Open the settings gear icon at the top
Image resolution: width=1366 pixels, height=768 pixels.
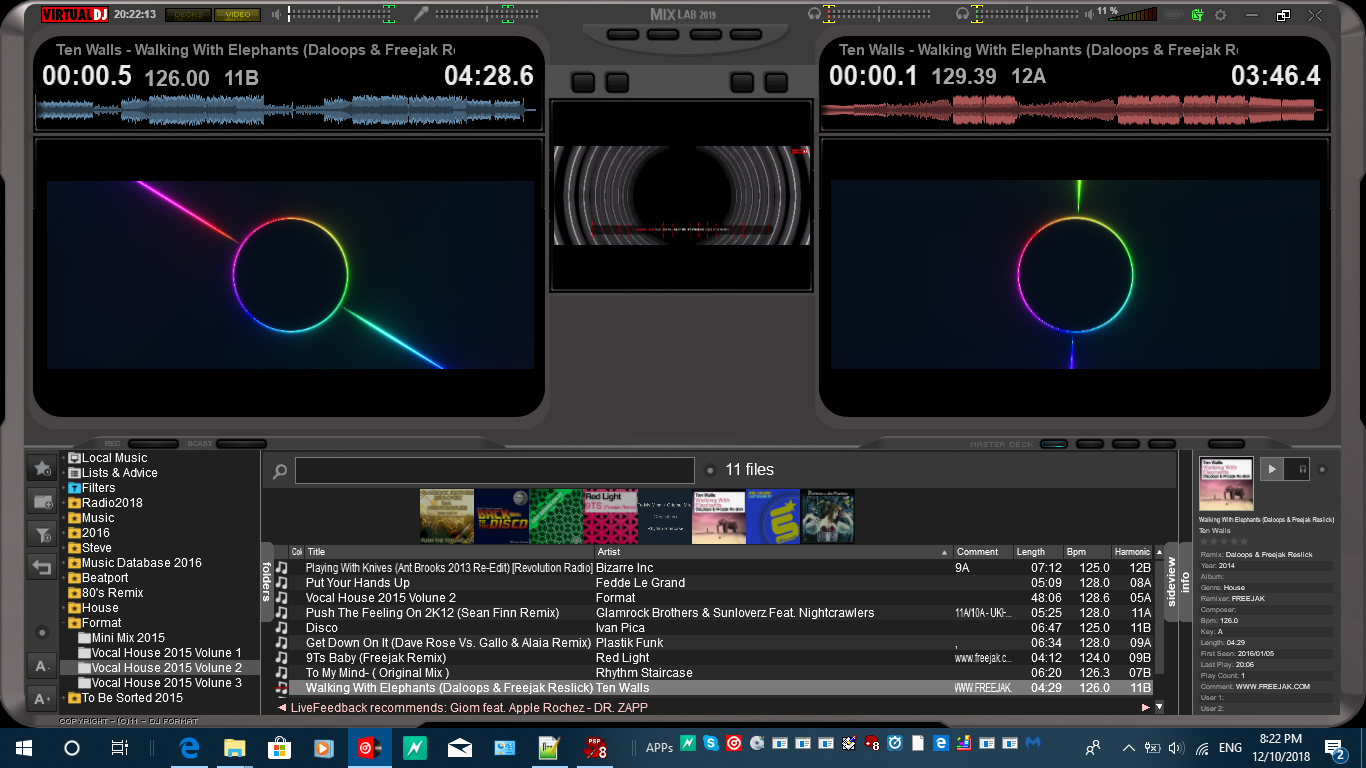click(1220, 15)
